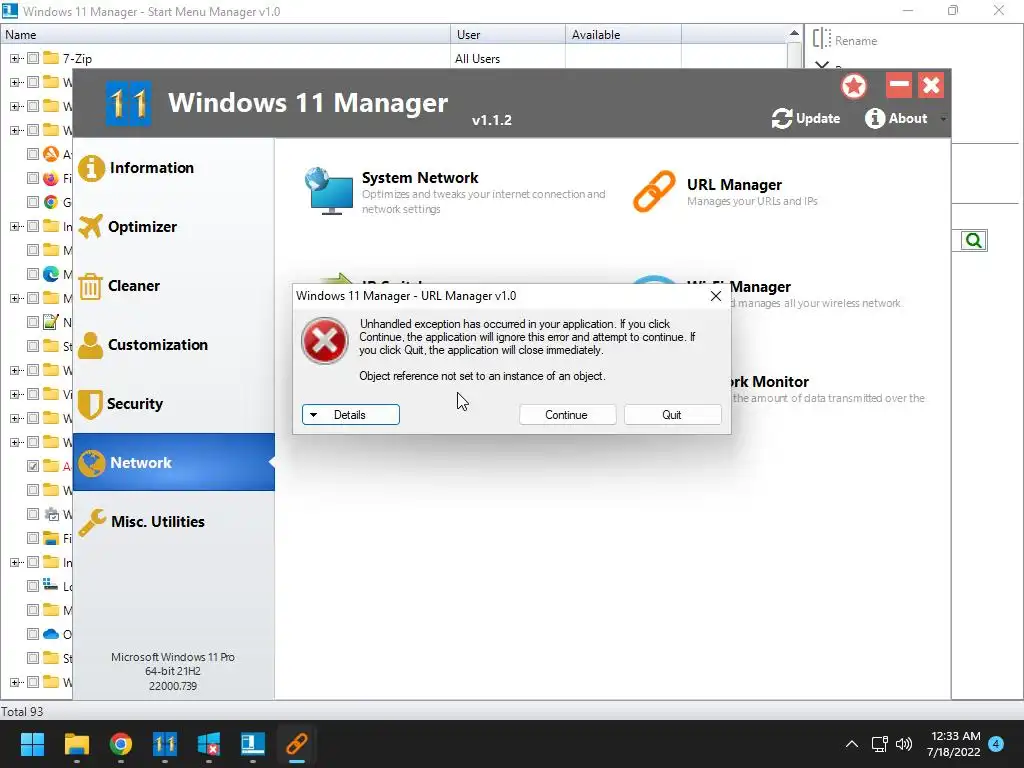Open the notification badge showing 4
The height and width of the screenshot is (768, 1024).
pyautogui.click(x=996, y=744)
